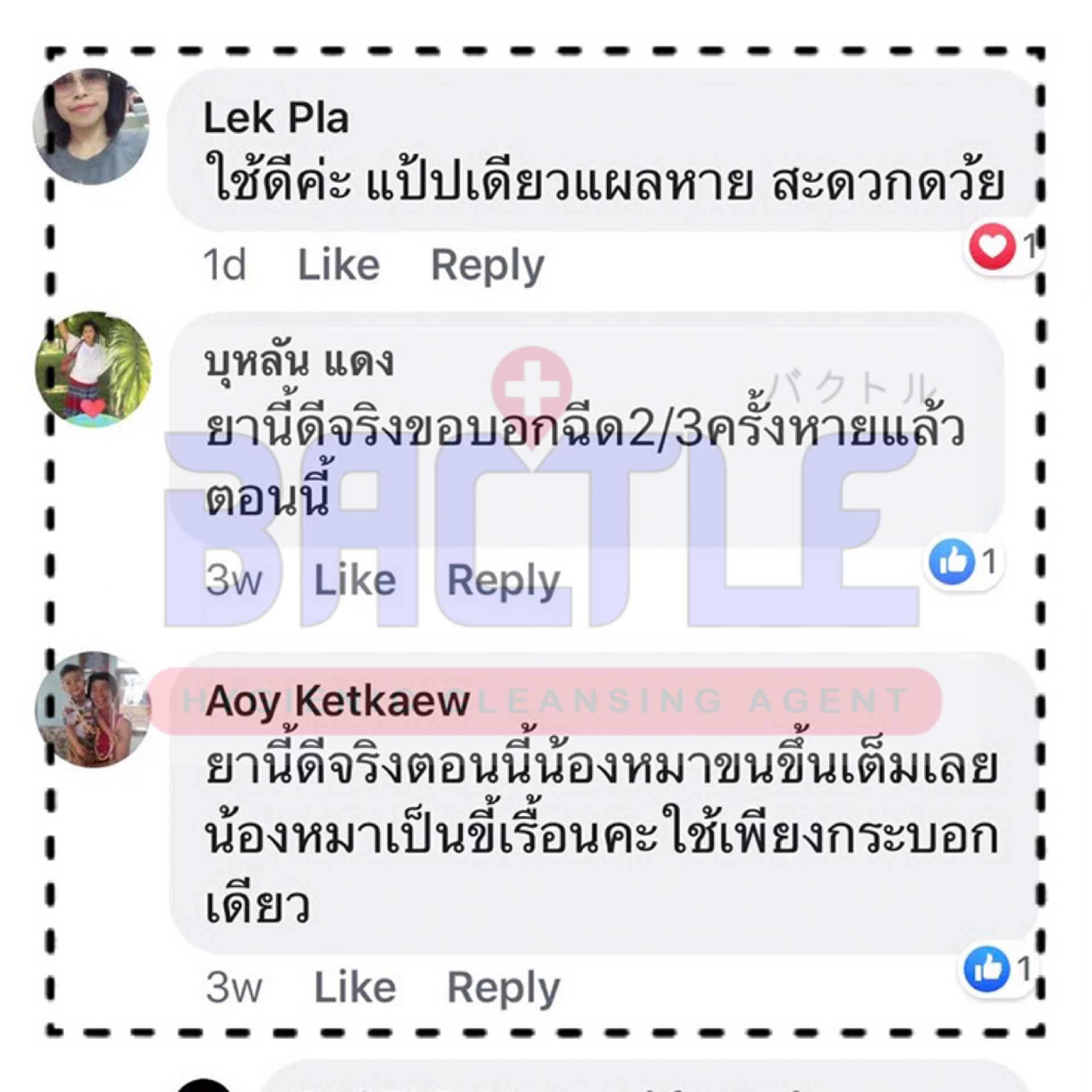The width and height of the screenshot is (1092, 1092).
Task: Click the 3w timestamp under Aoy Ketkaew's comment
Action: pyautogui.click(x=234, y=987)
